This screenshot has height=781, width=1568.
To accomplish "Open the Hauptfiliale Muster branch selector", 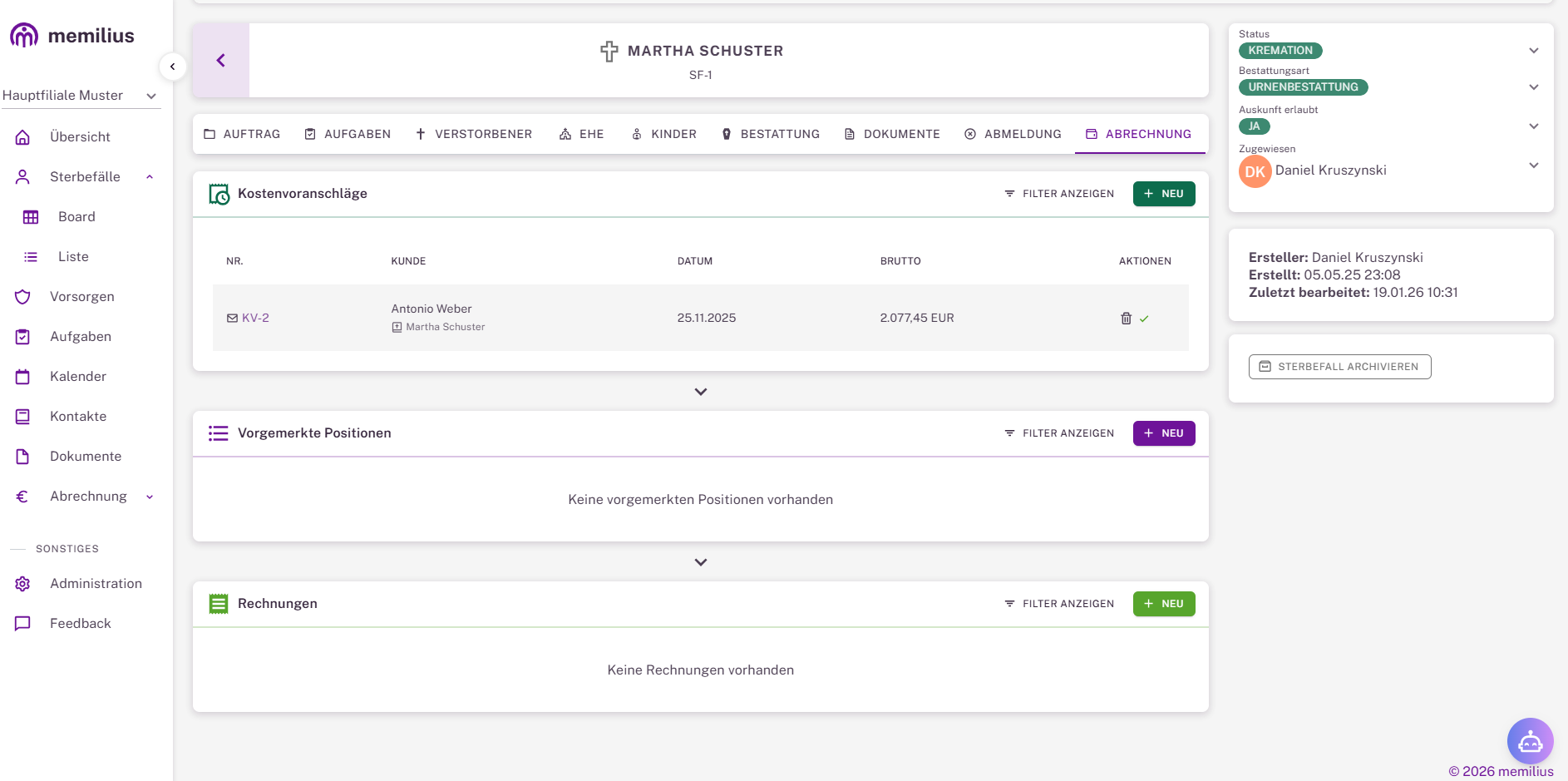I will [80, 96].
